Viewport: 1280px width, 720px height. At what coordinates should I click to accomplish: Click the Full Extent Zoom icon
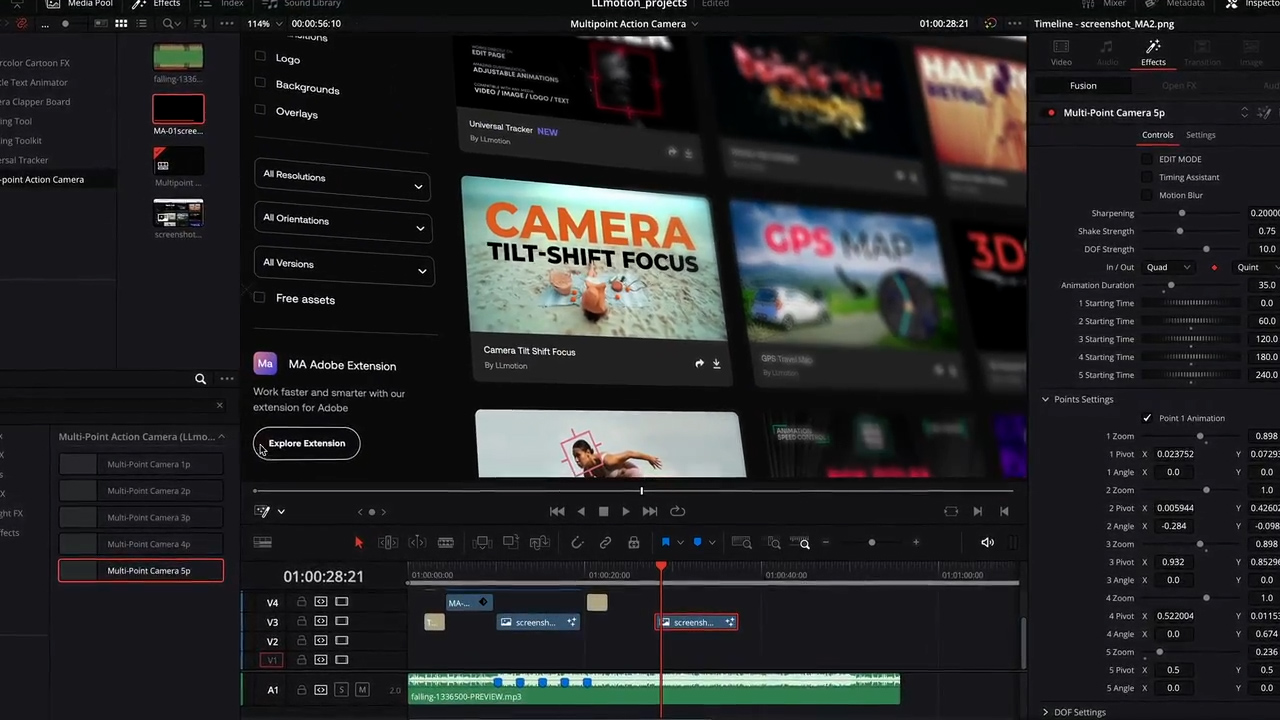click(x=741, y=542)
